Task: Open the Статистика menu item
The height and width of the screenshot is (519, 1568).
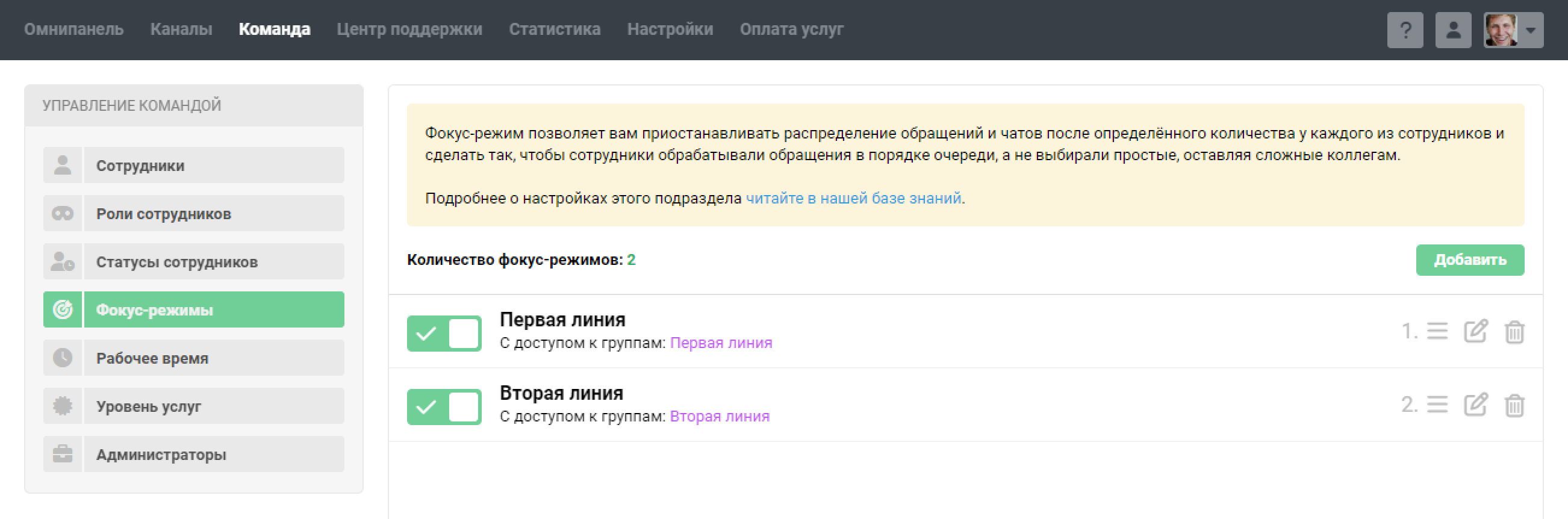Action: (x=554, y=30)
